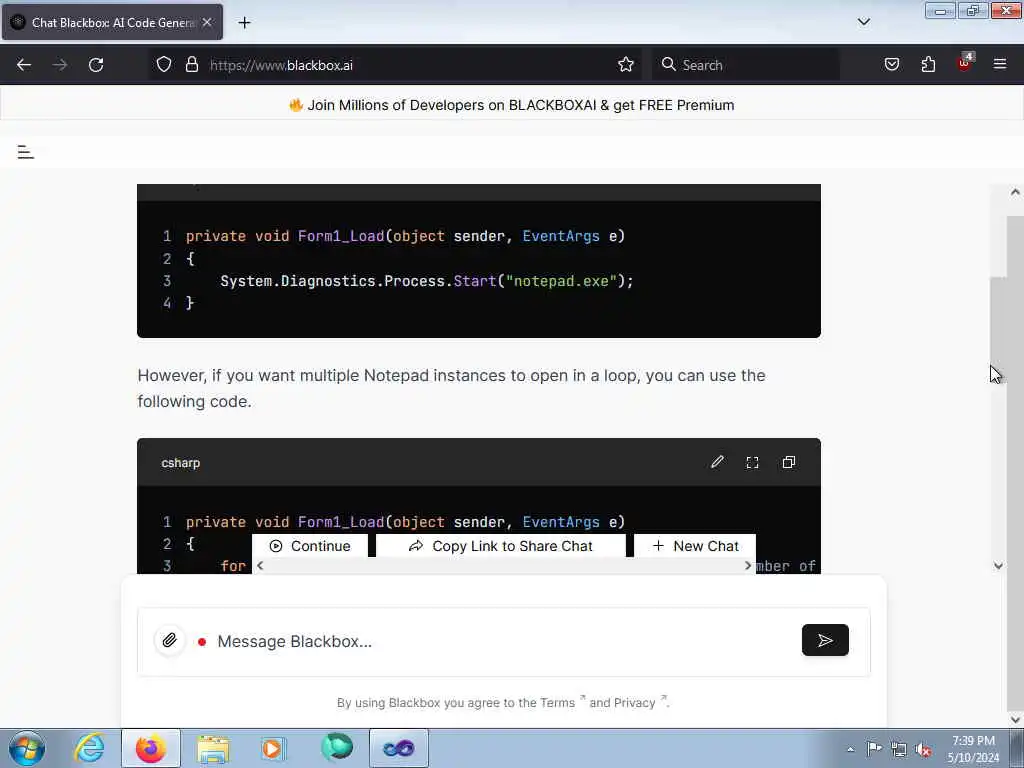Go back to previous page in Firefox
The image size is (1024, 768).
click(24, 65)
